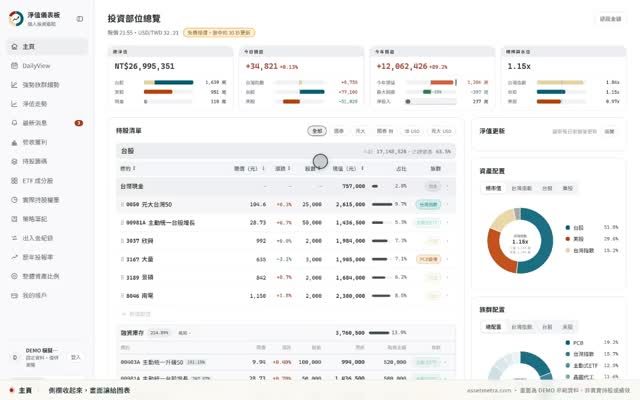Click the 1.15x leverage value card
Screen dimensions: 640x400
tap(563, 78)
